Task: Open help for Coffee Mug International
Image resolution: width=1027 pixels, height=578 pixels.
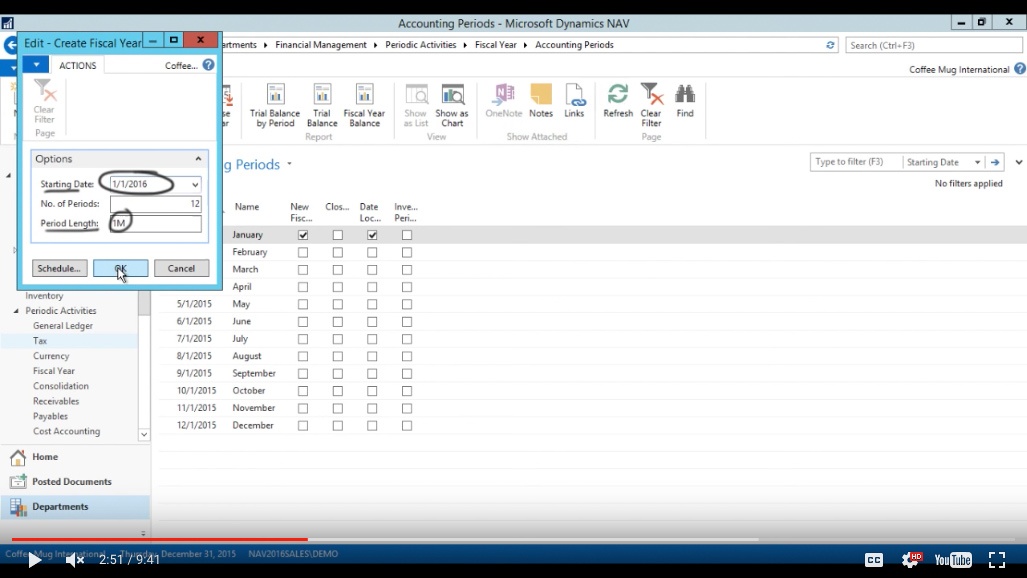Action: tap(1020, 69)
